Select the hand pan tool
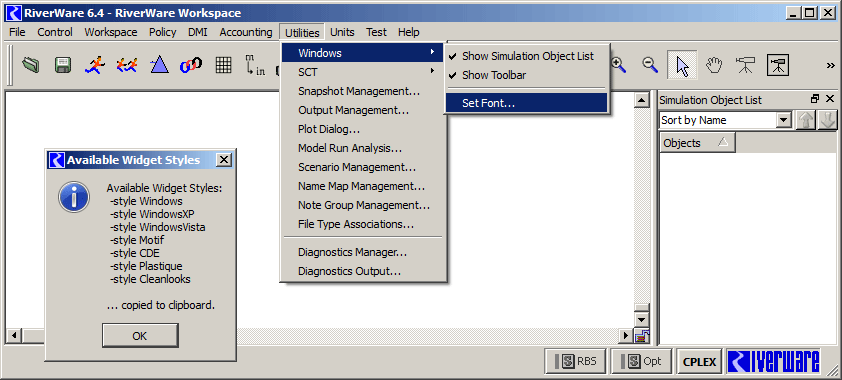Viewport: 842px width, 380px height. [x=714, y=65]
